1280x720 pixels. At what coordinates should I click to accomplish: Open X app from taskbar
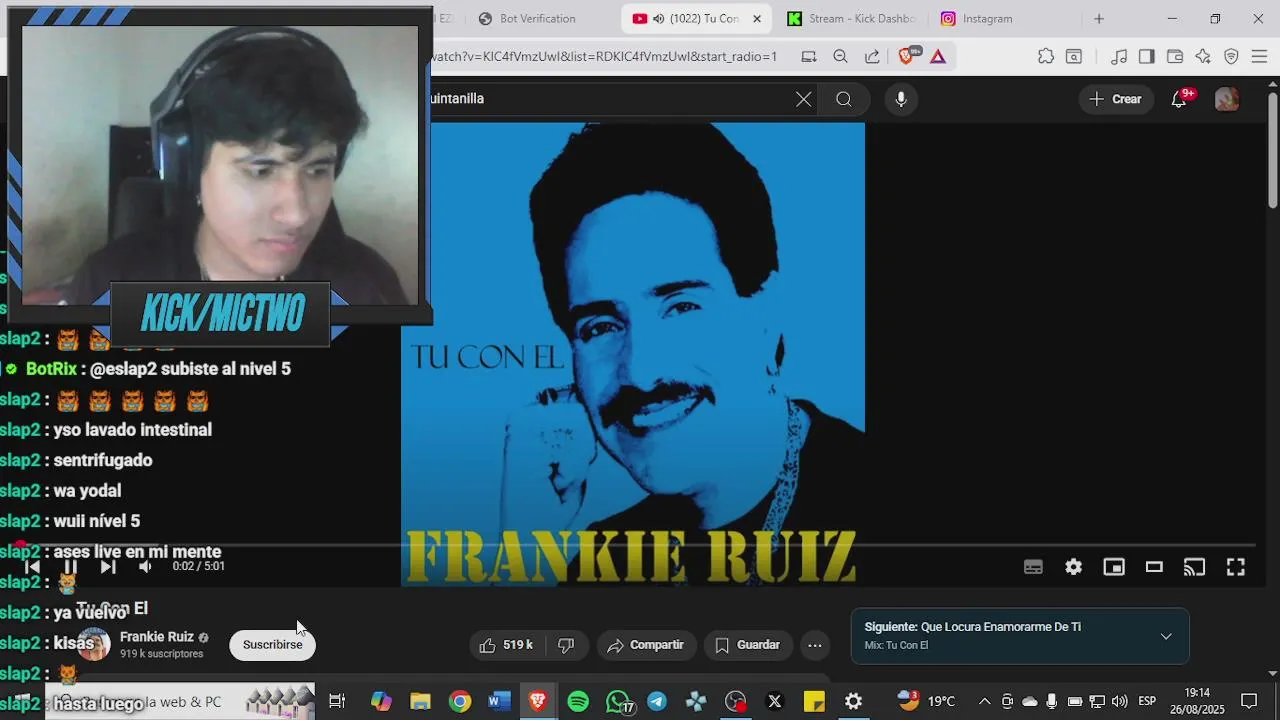[x=775, y=702]
